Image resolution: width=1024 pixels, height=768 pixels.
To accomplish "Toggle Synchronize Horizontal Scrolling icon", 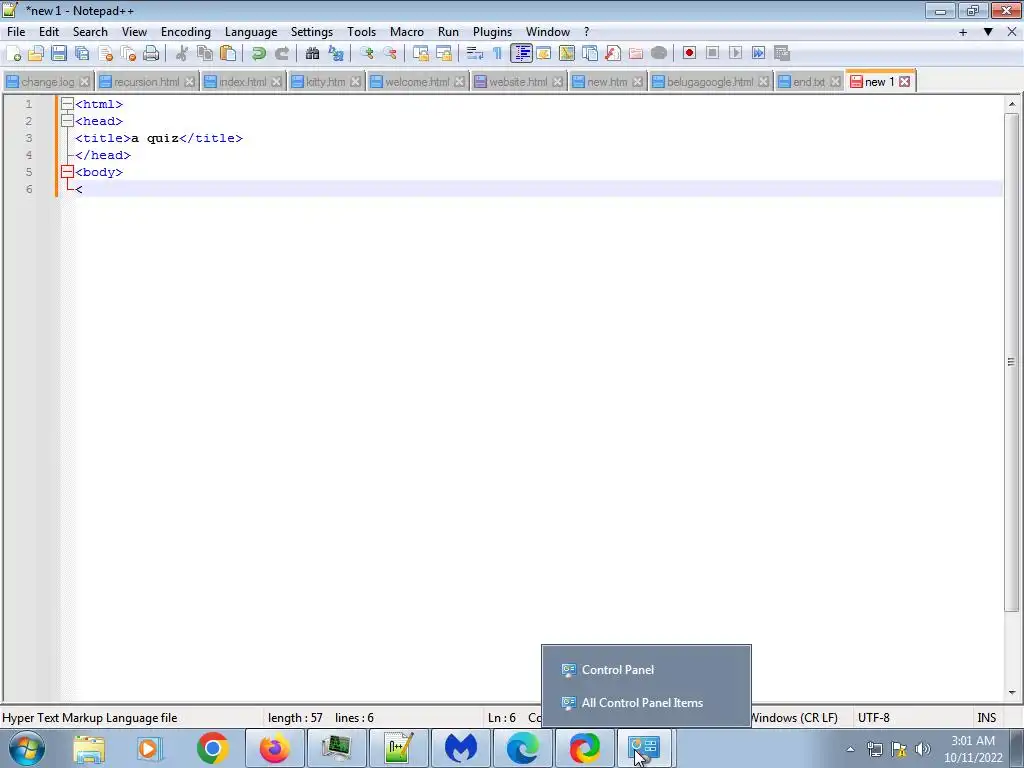I will point(443,54).
